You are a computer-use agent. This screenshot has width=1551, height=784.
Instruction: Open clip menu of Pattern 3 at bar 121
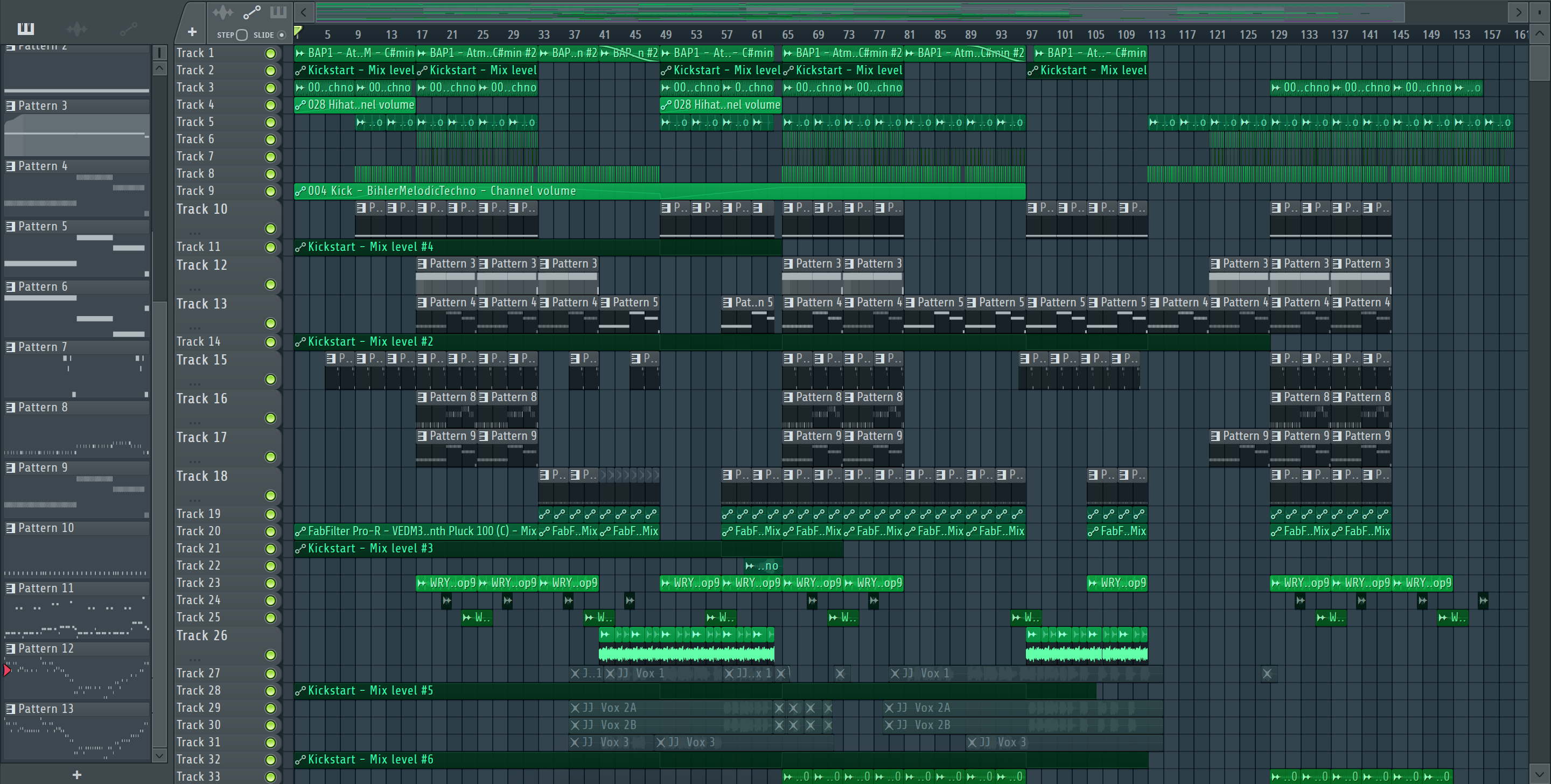click(1215, 264)
